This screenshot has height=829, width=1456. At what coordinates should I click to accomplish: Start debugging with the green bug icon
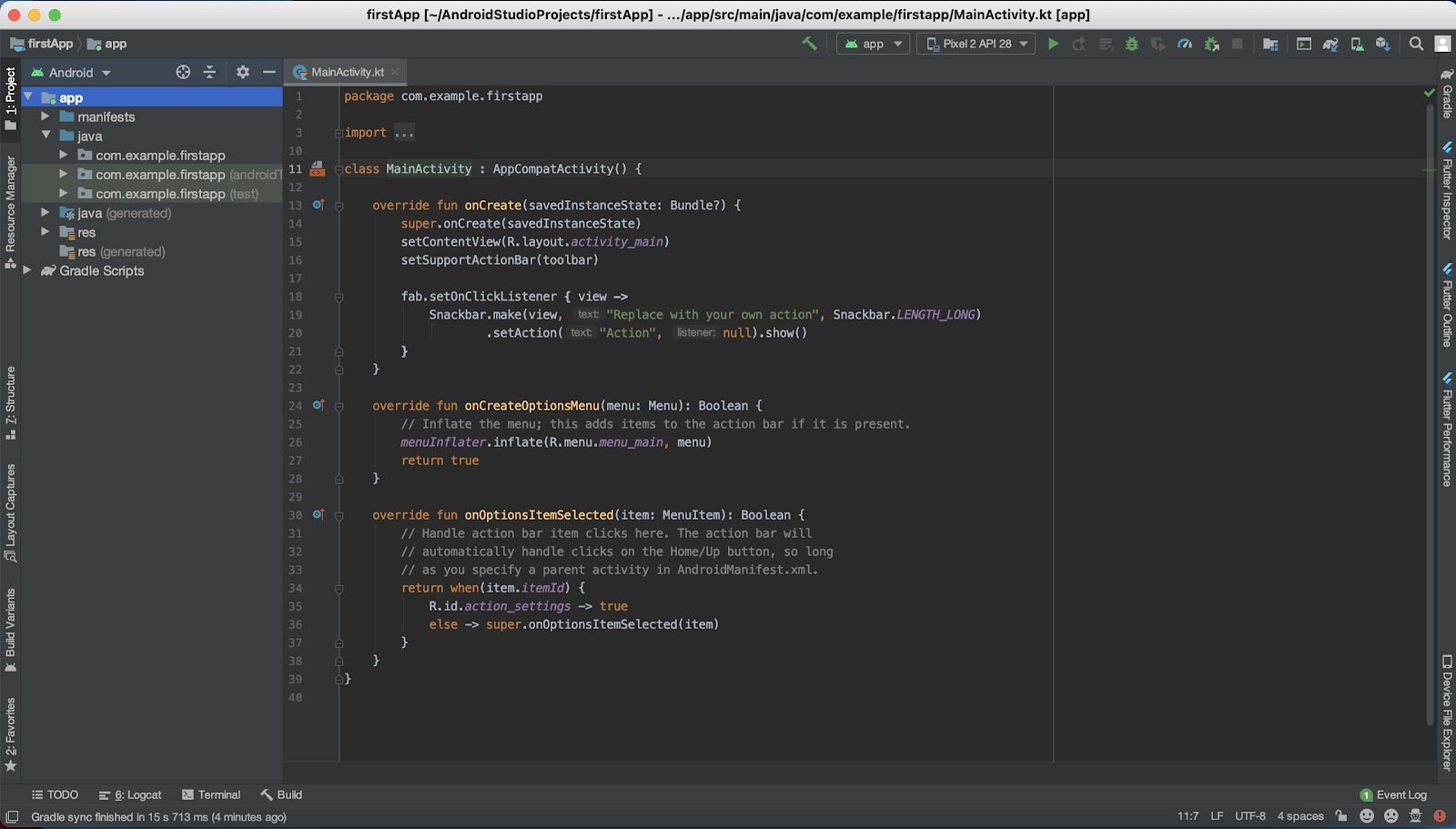coord(1132,44)
